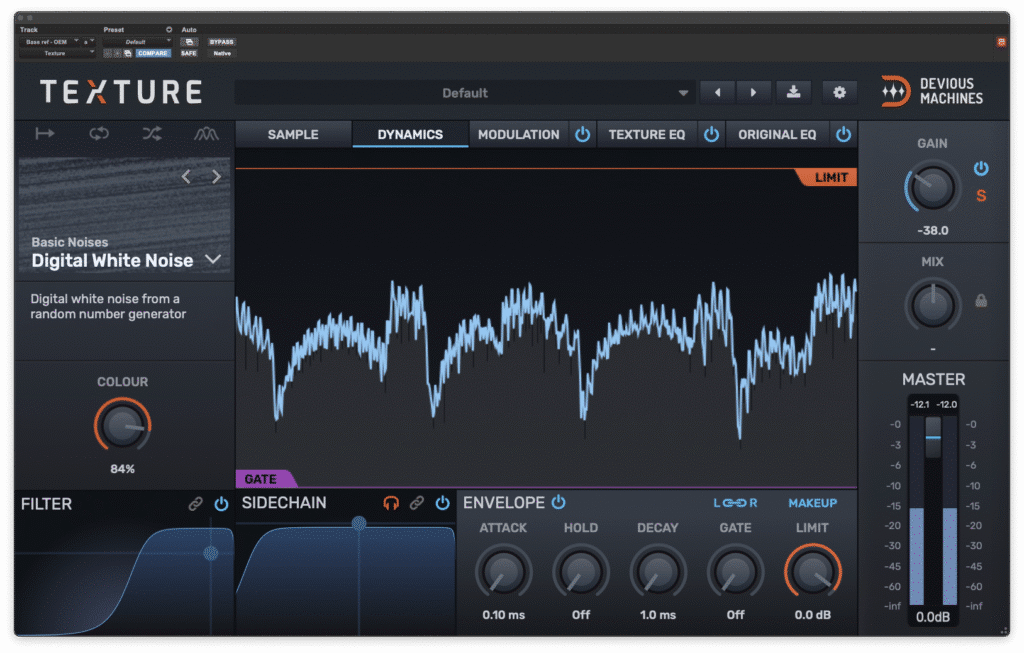
Task: Open the Base ref - OEM track dropdown
Action: click(50, 42)
